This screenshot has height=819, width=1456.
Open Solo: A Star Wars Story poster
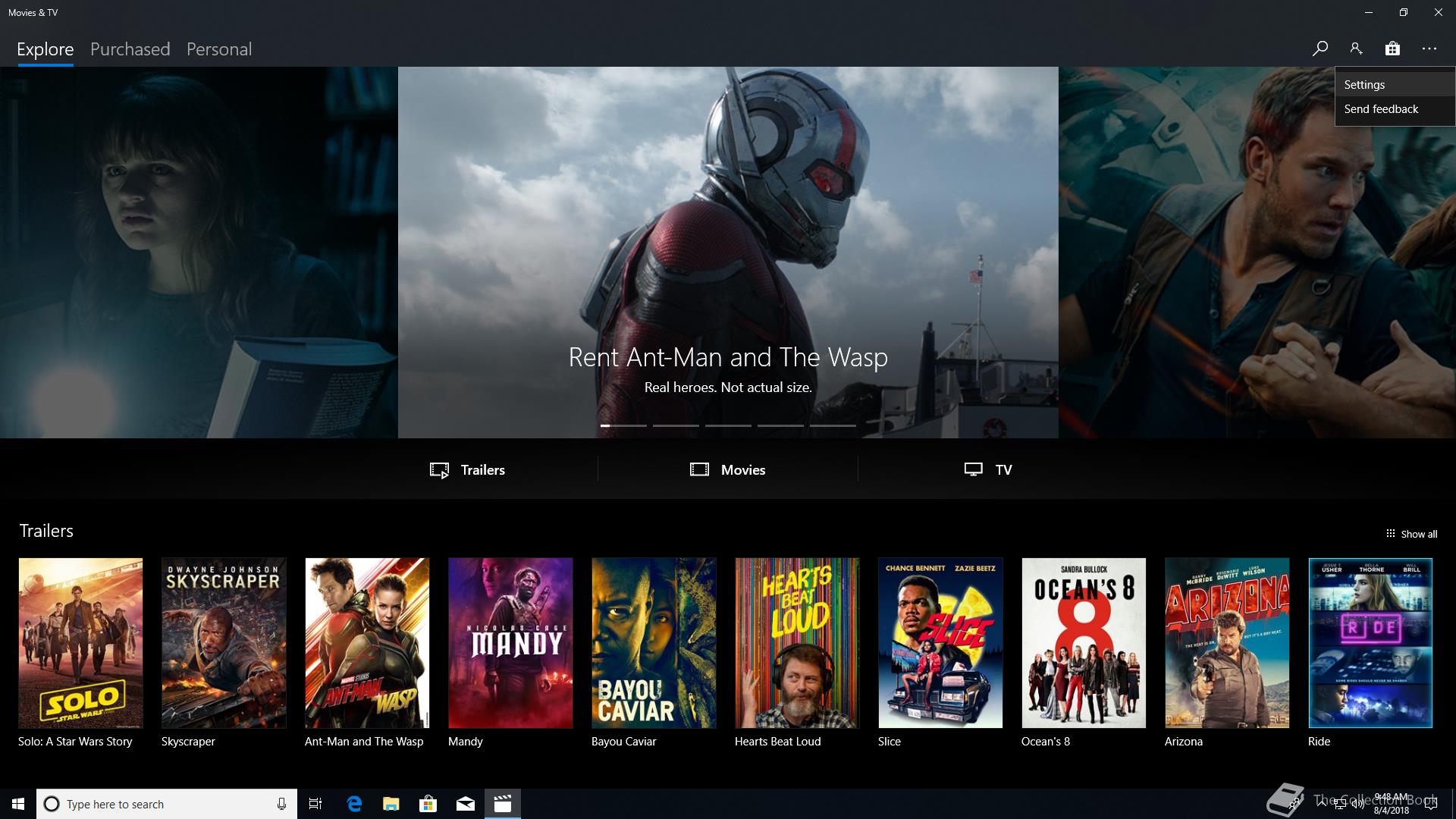click(x=80, y=643)
